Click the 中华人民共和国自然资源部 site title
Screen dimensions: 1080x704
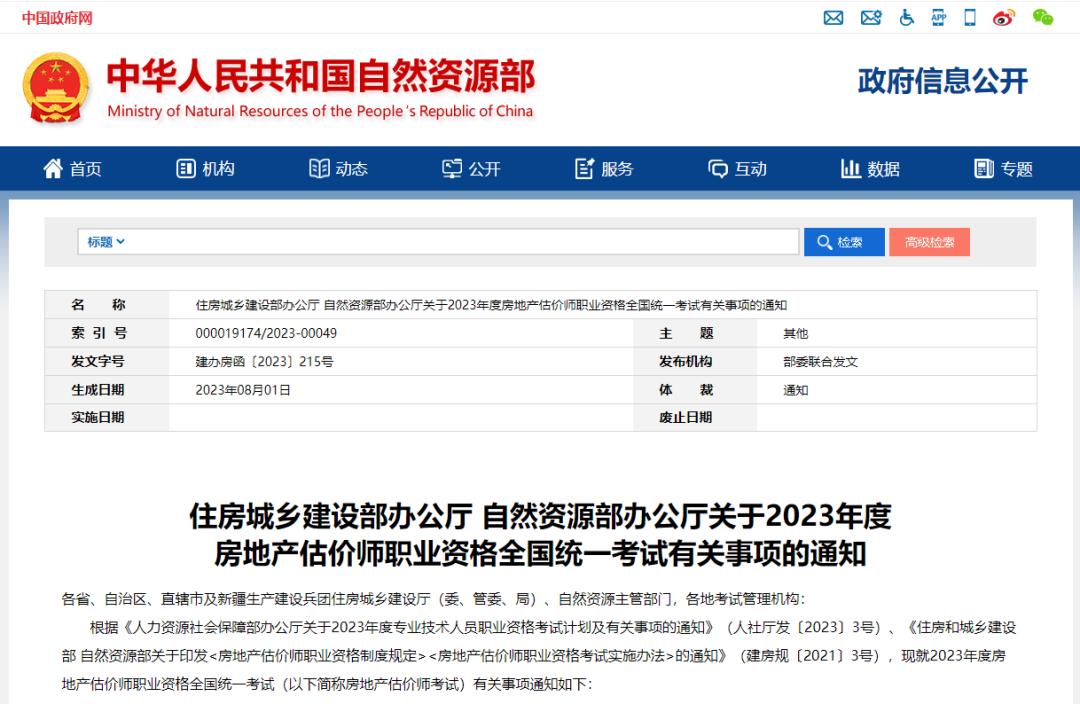[321, 75]
